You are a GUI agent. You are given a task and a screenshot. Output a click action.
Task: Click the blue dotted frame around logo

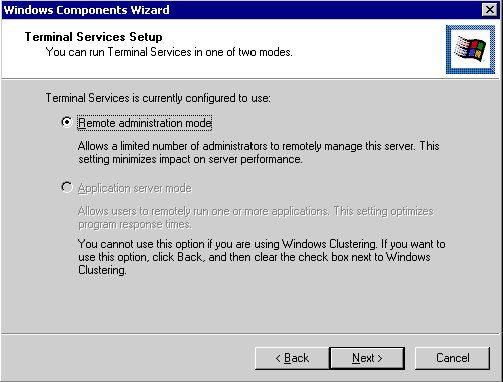[470, 27]
